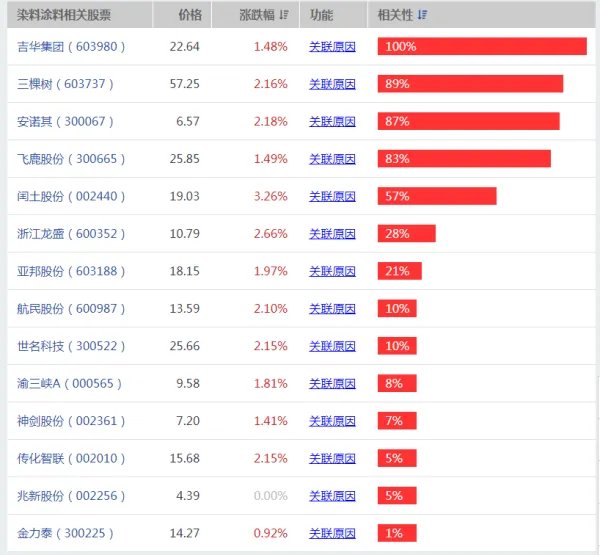Open stock link 吉华集团 (603980)
This screenshot has height=555, width=600.
pyautogui.click(x=66, y=47)
